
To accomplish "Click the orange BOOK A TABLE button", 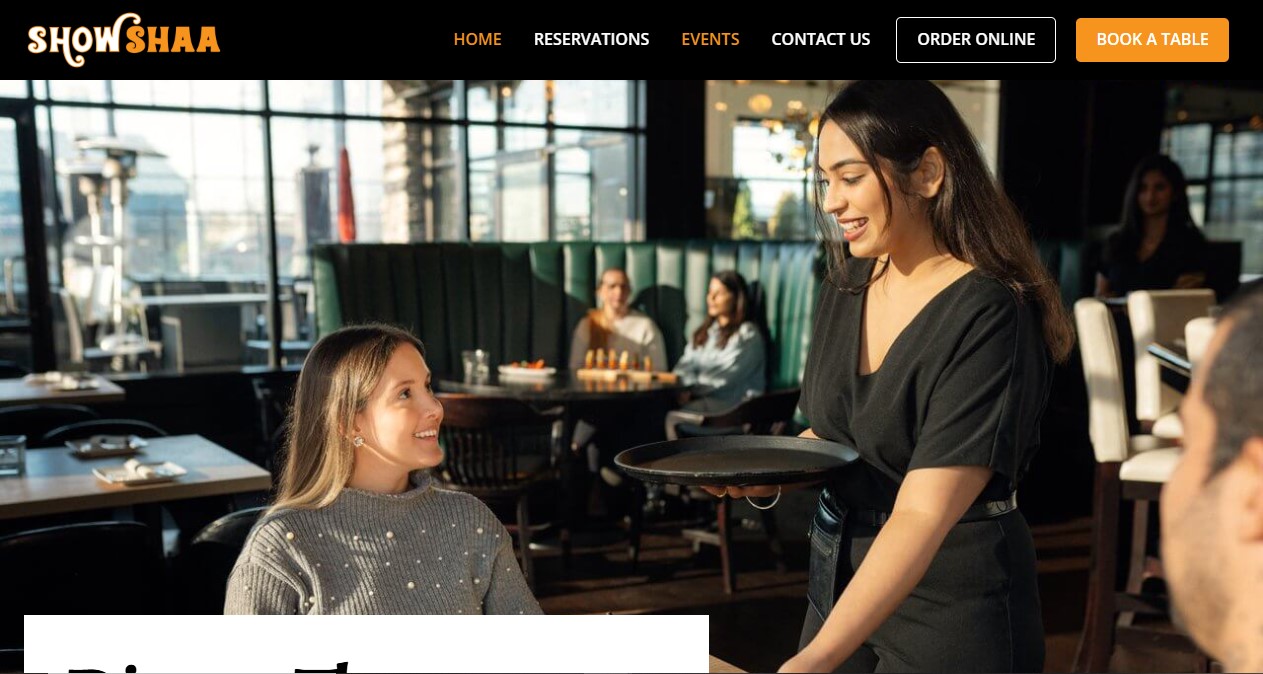I will (x=1152, y=40).
